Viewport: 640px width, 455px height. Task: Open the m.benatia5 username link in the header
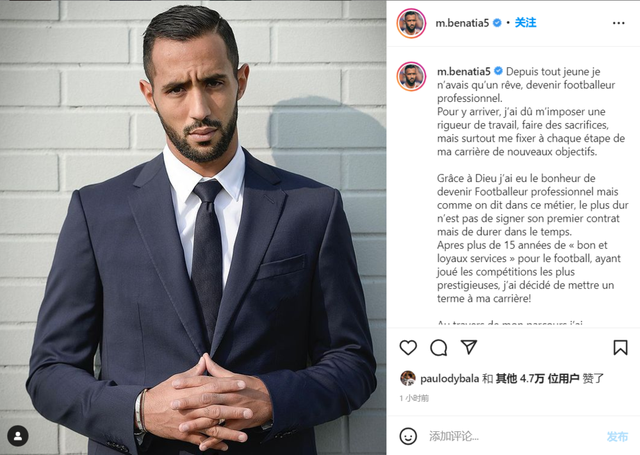pyautogui.click(x=462, y=23)
